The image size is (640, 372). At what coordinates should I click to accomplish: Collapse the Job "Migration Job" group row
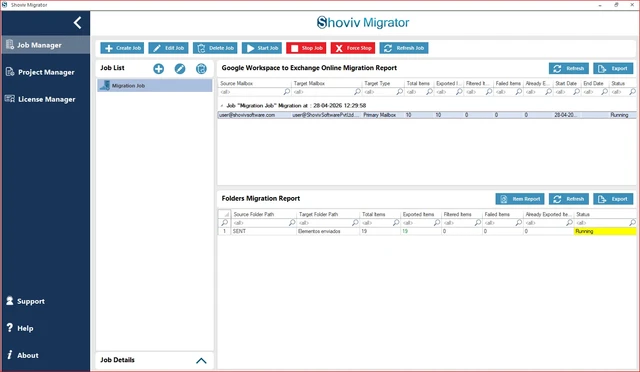tap(222, 105)
